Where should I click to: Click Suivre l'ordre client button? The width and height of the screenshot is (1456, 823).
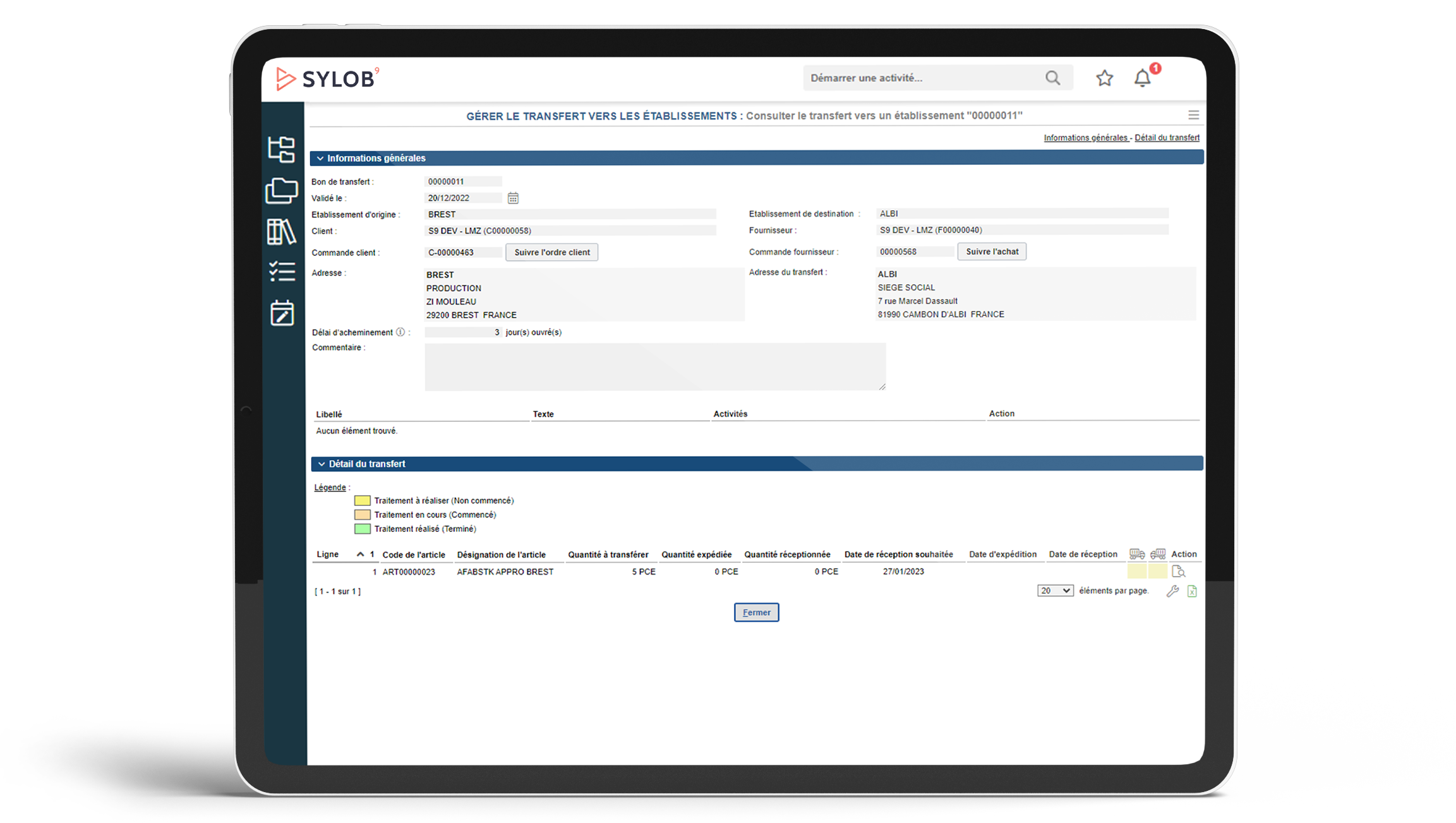click(551, 252)
